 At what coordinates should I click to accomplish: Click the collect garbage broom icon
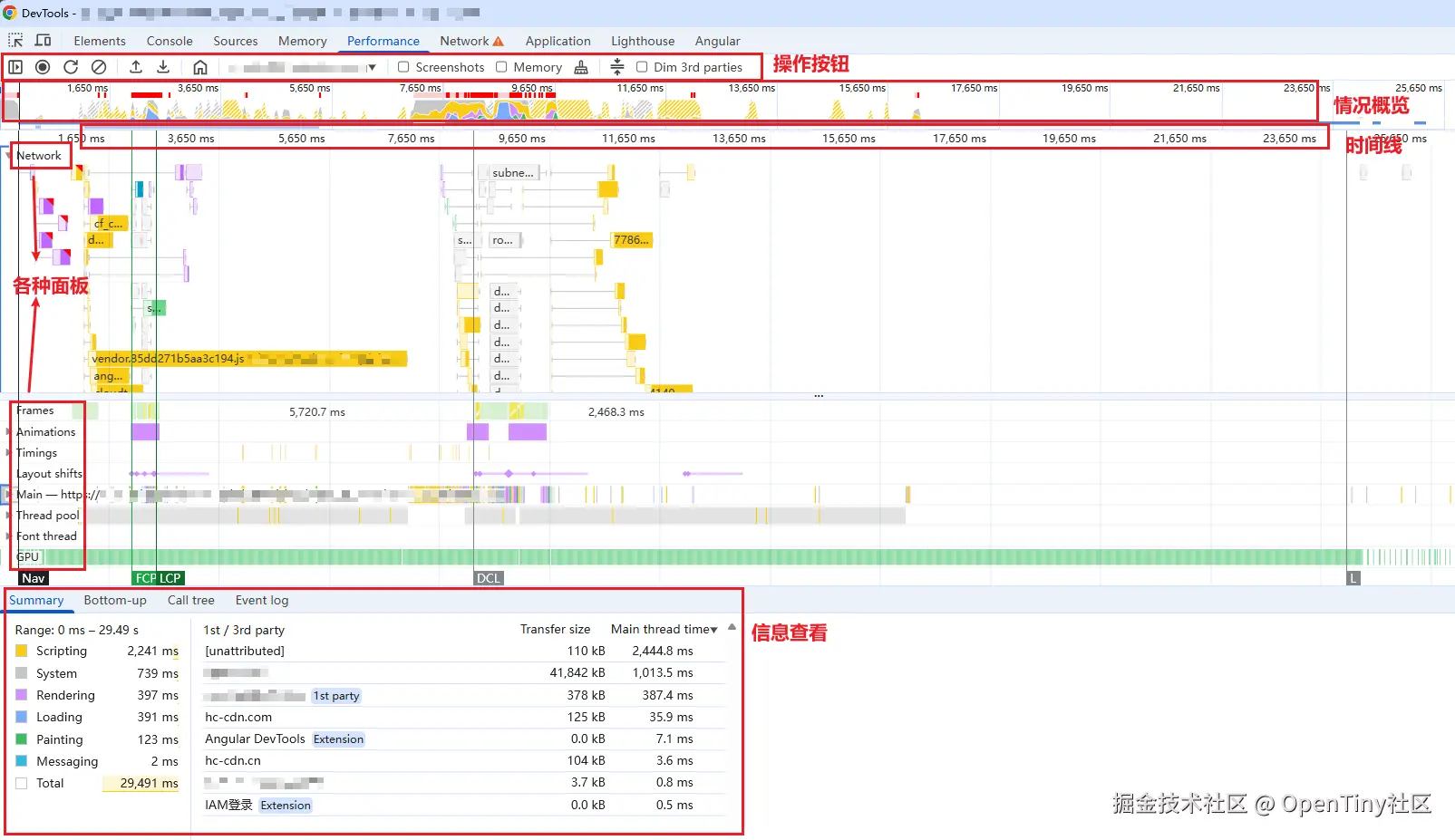[x=581, y=67]
